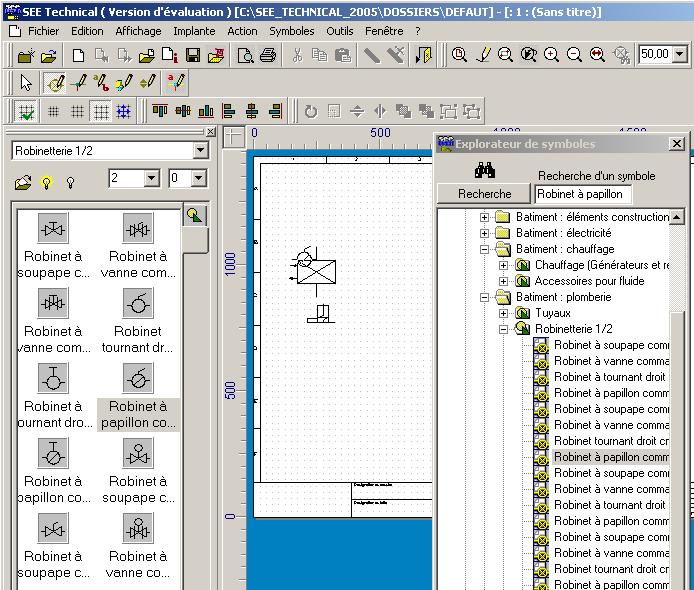The height and width of the screenshot is (590, 694).
Task: Toggle the smallest dotted grid button
Action: pos(53,111)
